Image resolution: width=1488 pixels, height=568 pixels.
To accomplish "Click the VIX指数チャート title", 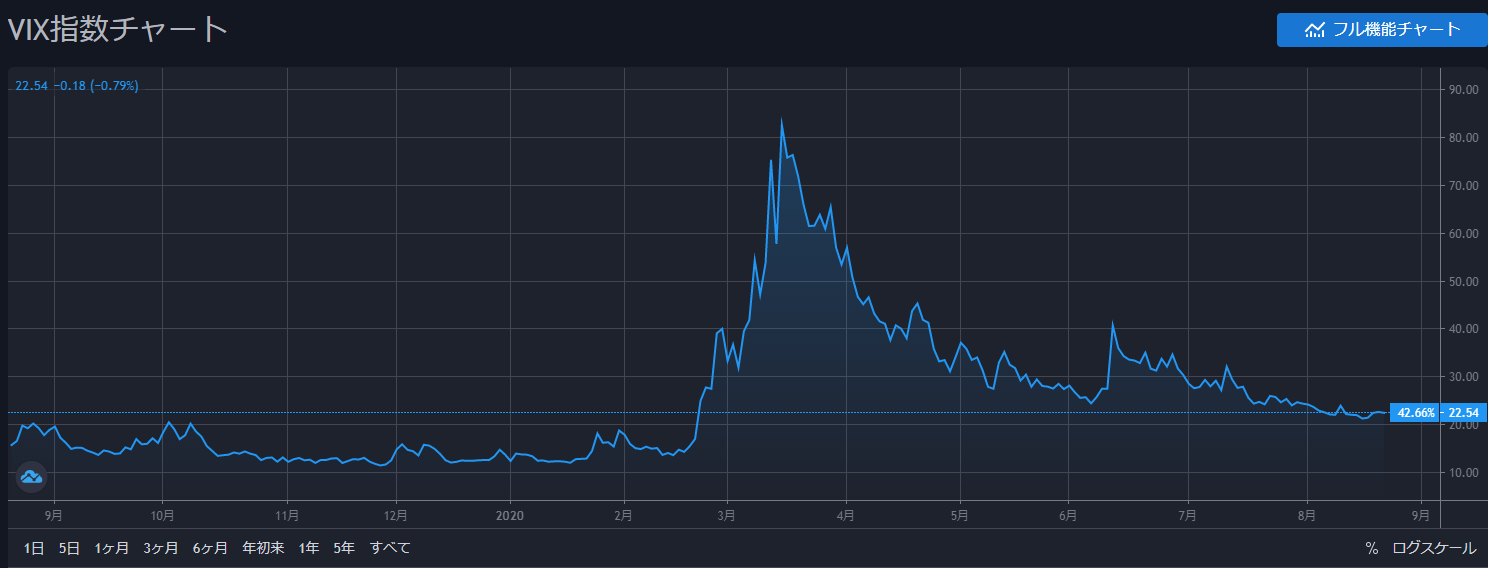I will click(118, 30).
